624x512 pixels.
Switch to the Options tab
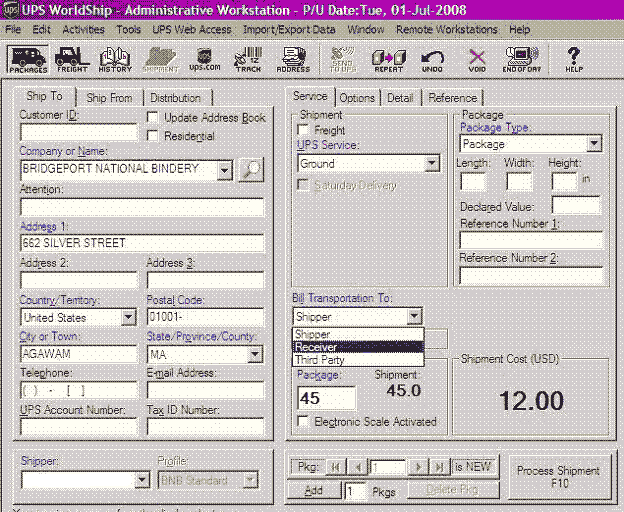tap(357, 98)
